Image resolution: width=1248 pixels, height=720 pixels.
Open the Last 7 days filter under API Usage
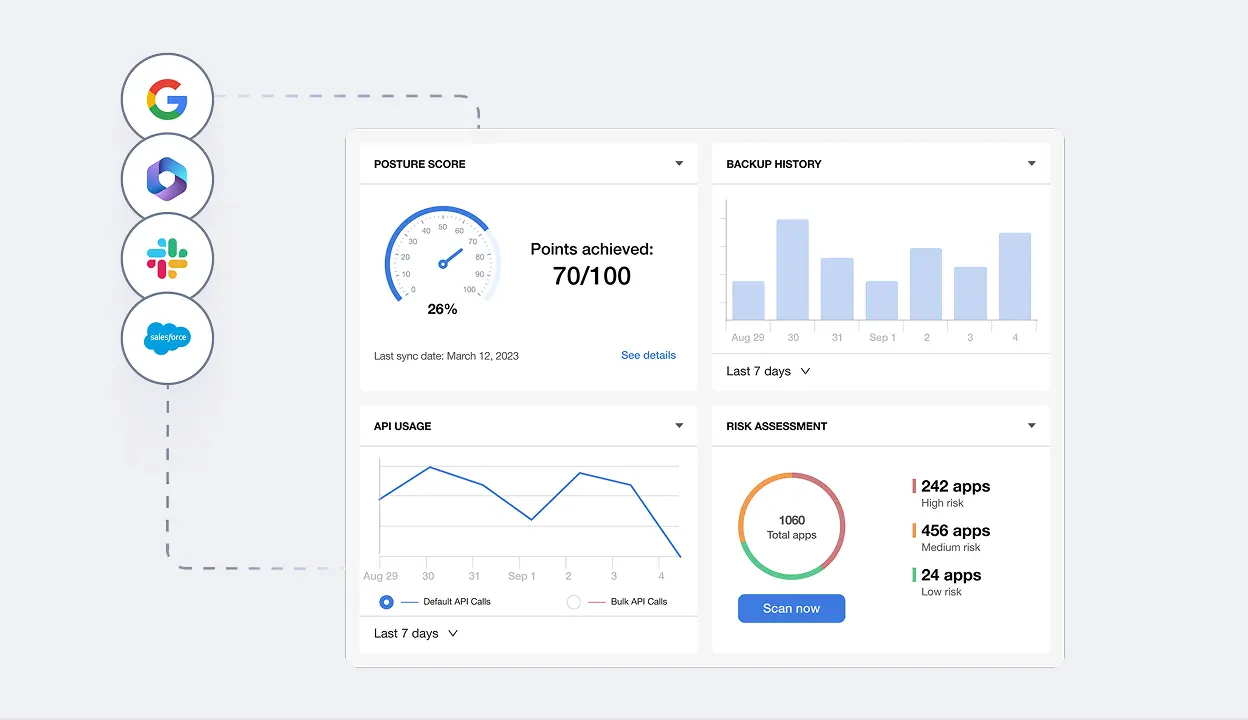coord(414,633)
